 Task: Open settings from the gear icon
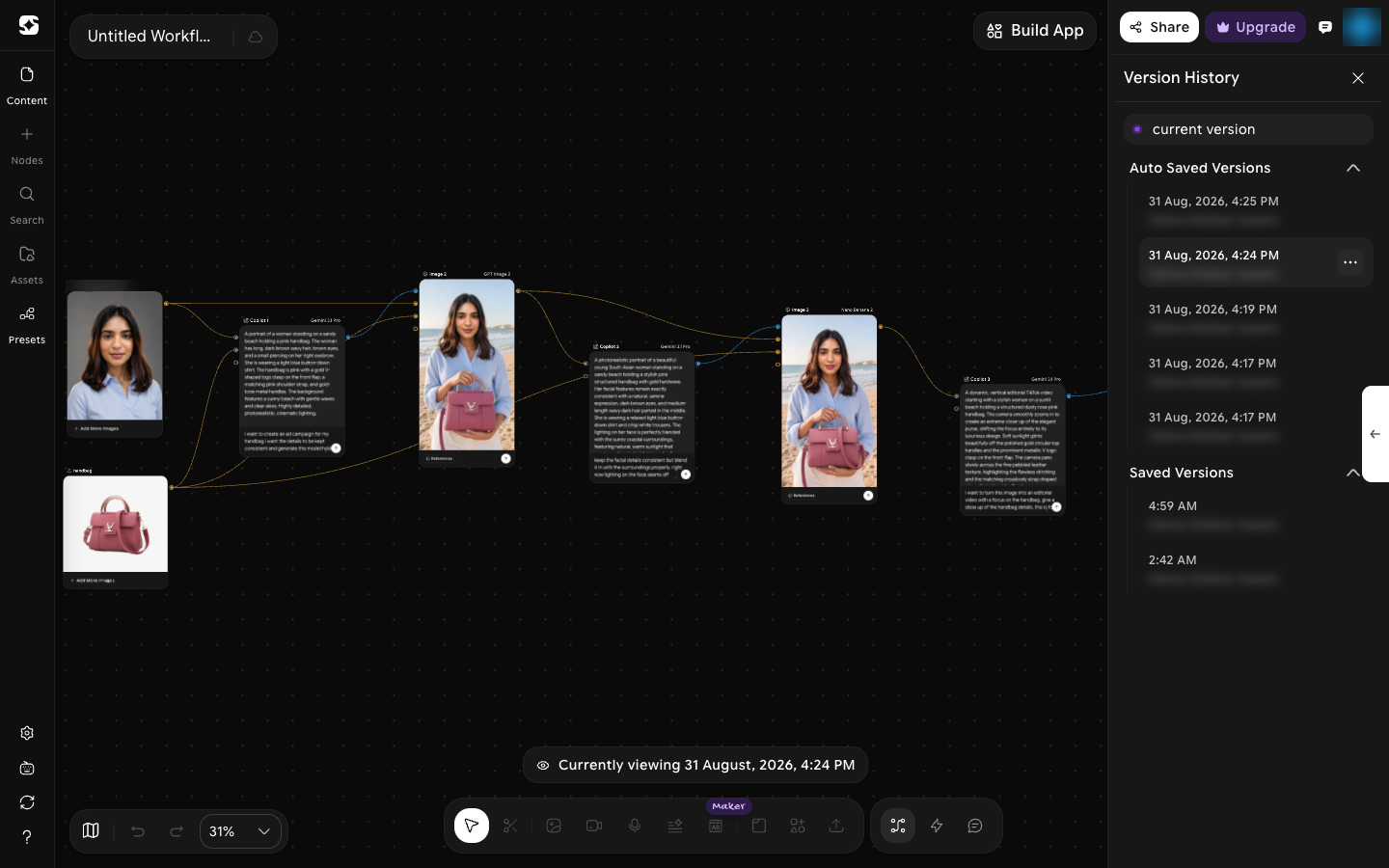[x=27, y=733]
